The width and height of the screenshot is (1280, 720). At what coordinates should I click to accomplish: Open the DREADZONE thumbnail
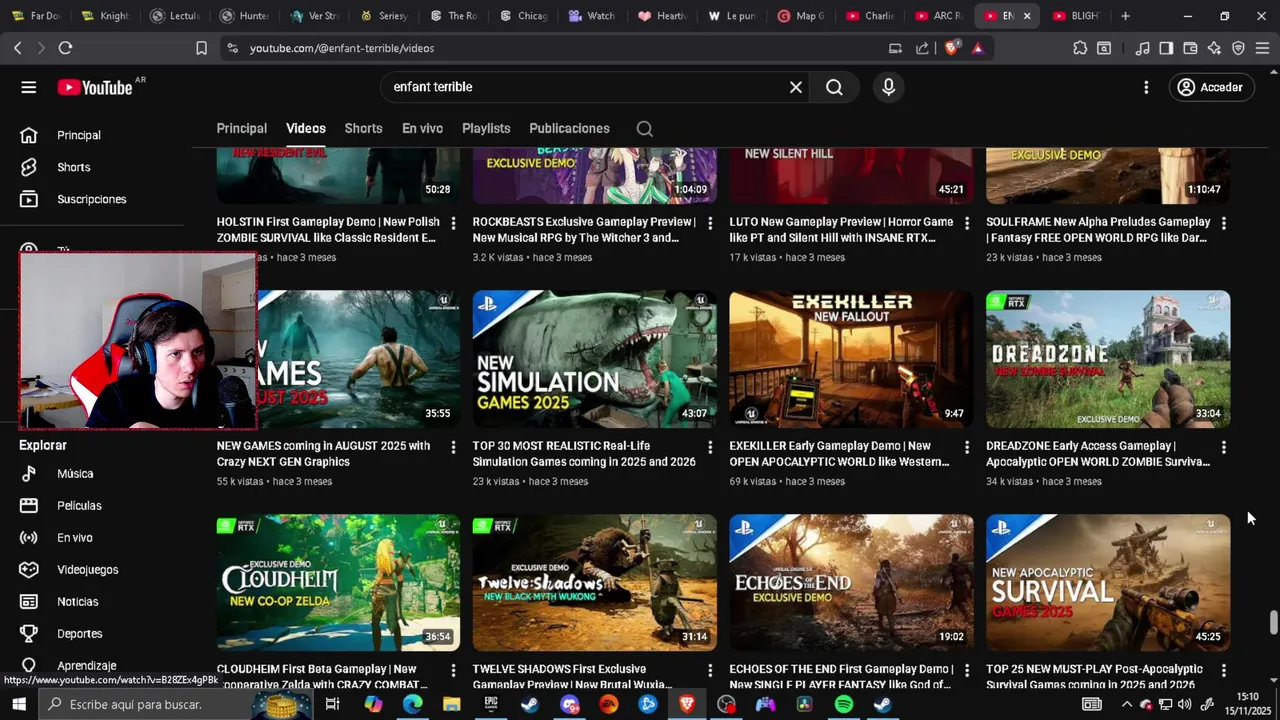pyautogui.click(x=1108, y=359)
